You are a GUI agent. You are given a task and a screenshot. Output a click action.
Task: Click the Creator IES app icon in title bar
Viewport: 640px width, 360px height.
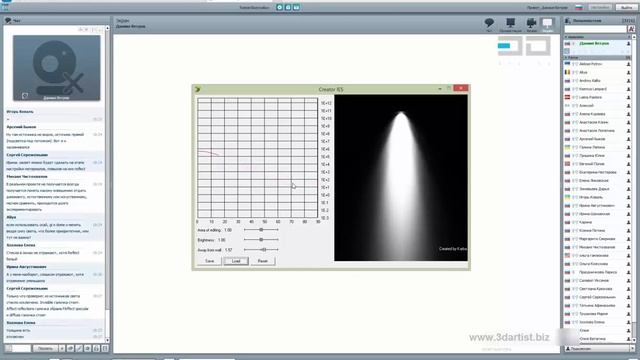pyautogui.click(x=198, y=89)
